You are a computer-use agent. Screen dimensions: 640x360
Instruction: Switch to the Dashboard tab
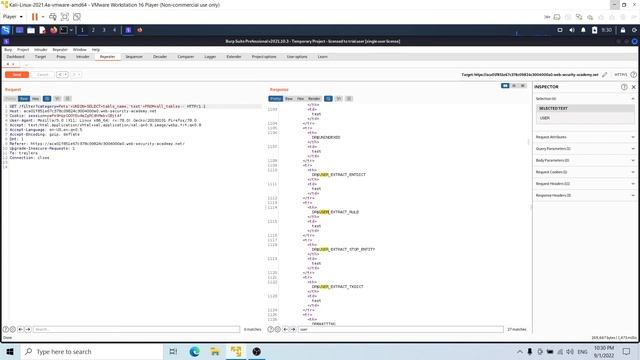tap(16, 57)
